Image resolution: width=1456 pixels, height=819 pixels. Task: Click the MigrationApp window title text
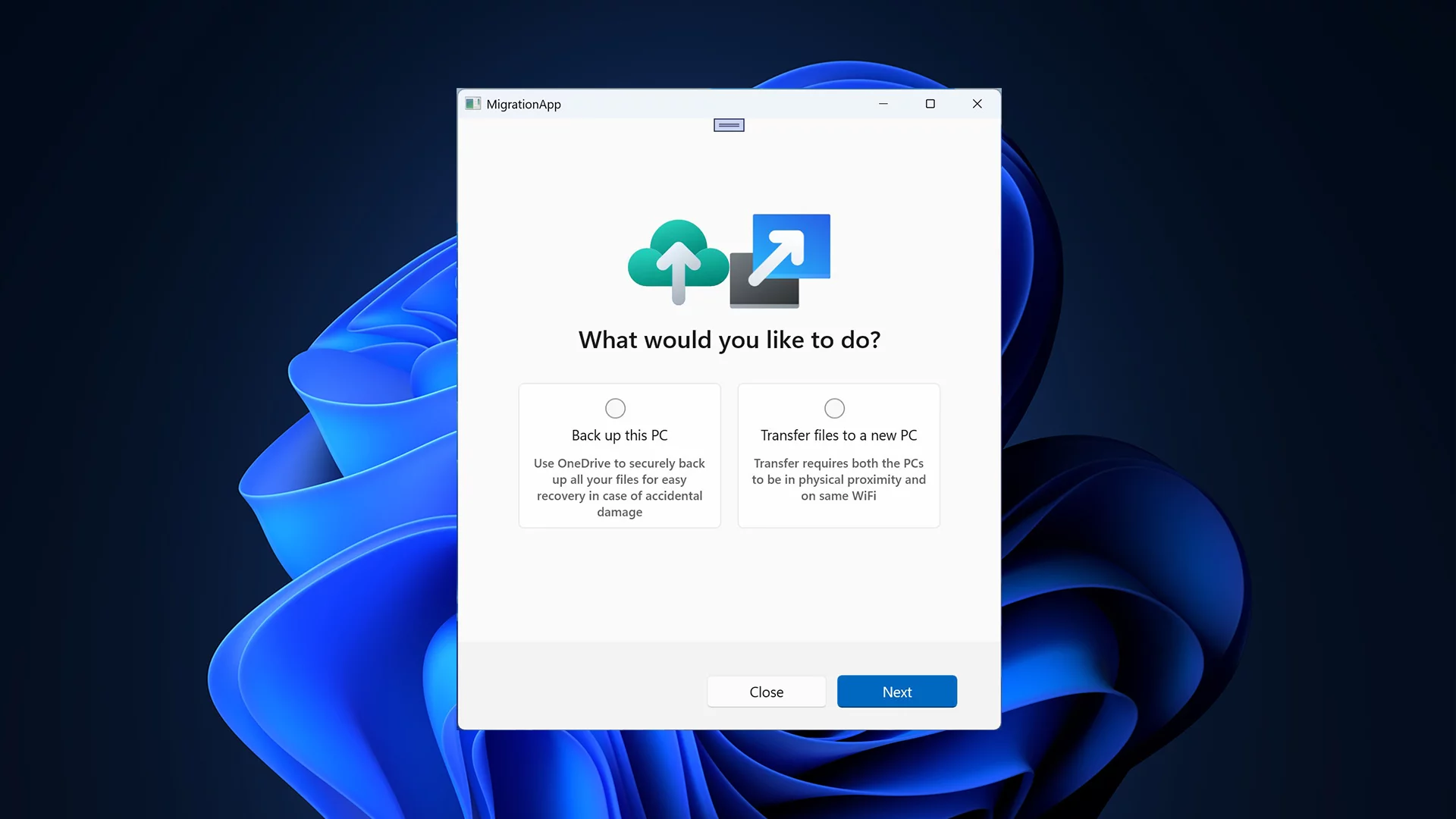(x=524, y=105)
